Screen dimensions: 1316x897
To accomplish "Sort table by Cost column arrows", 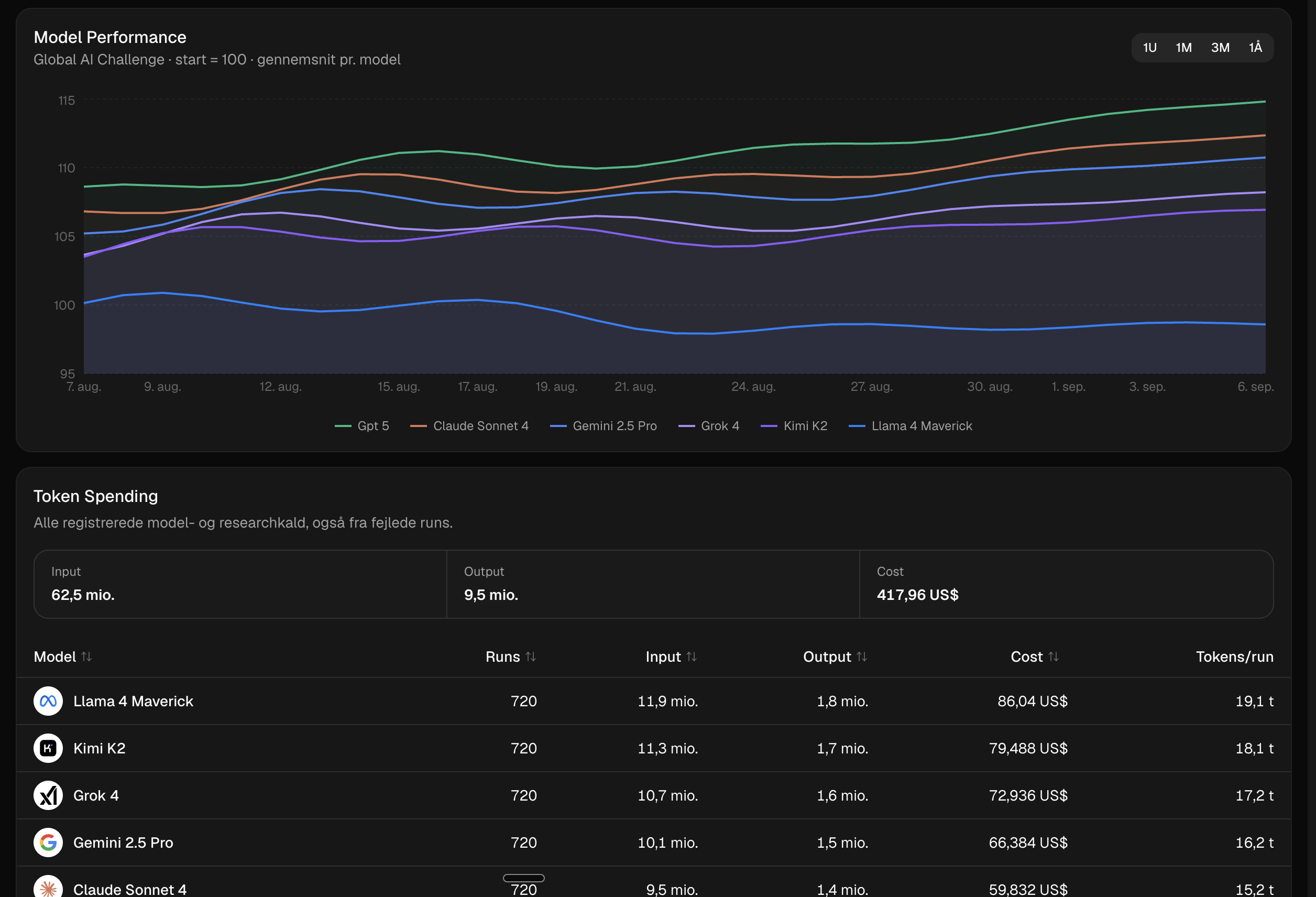I will click(1053, 657).
